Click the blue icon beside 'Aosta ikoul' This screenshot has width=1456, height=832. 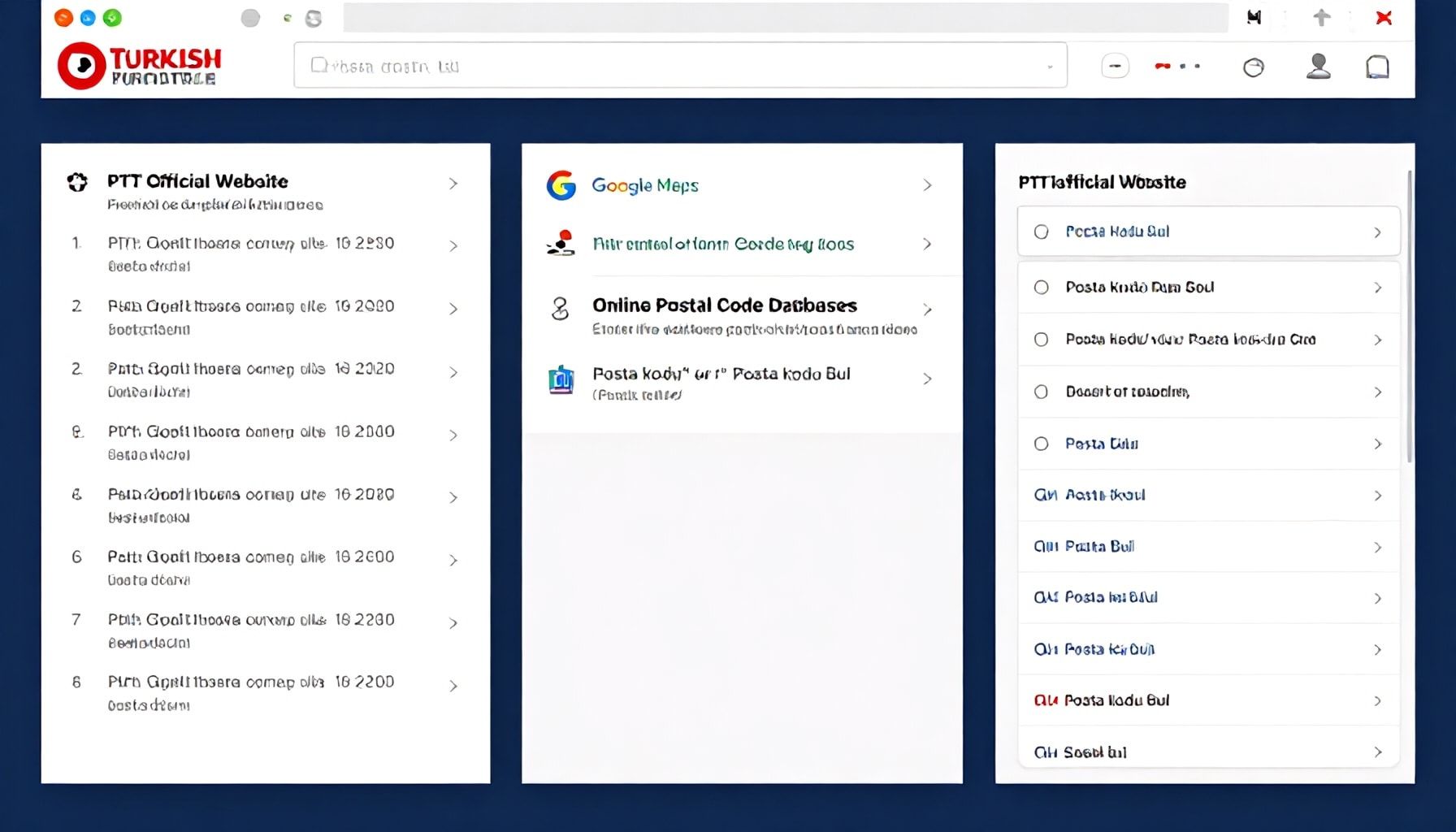[x=1046, y=495]
